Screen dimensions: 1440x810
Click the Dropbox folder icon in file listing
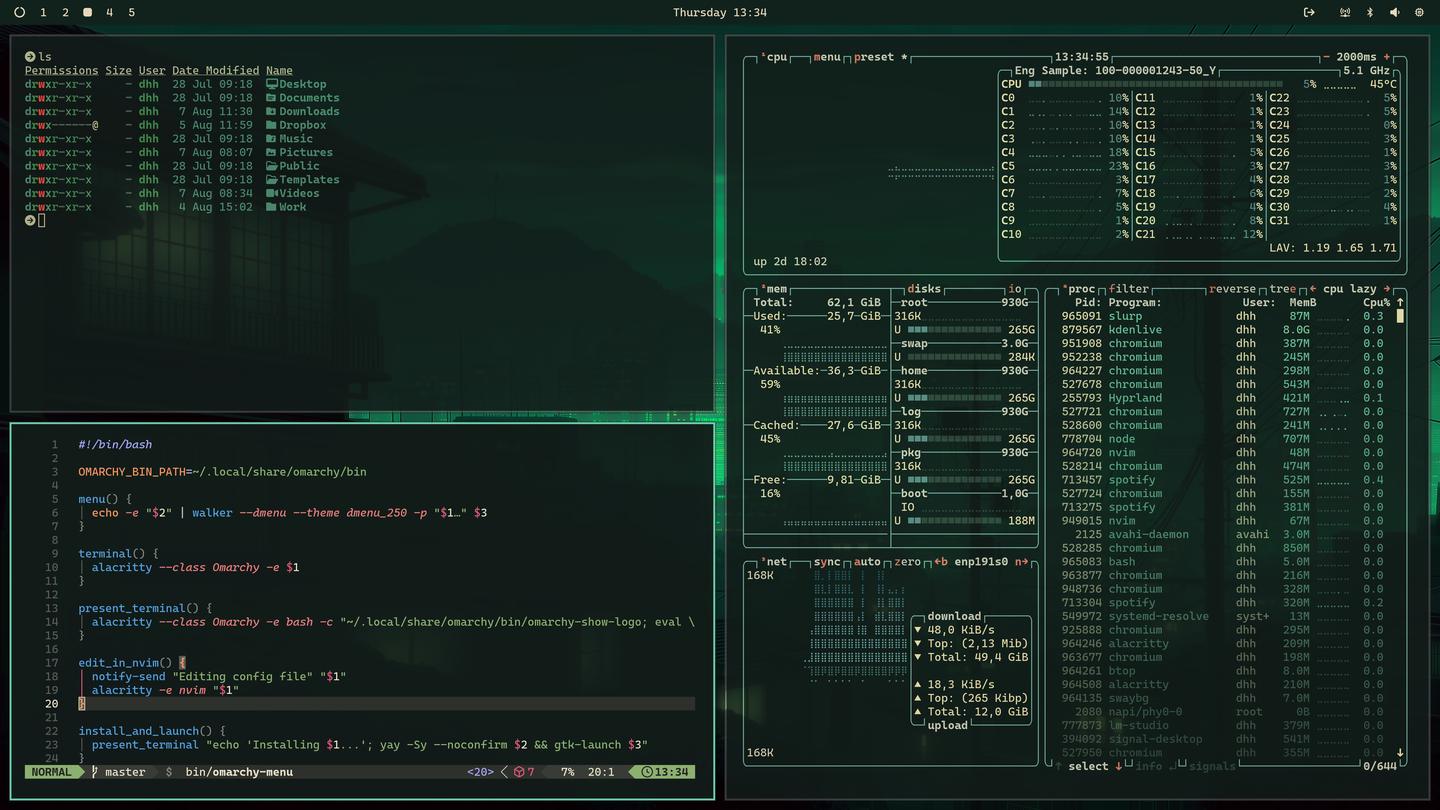[x=269, y=124]
